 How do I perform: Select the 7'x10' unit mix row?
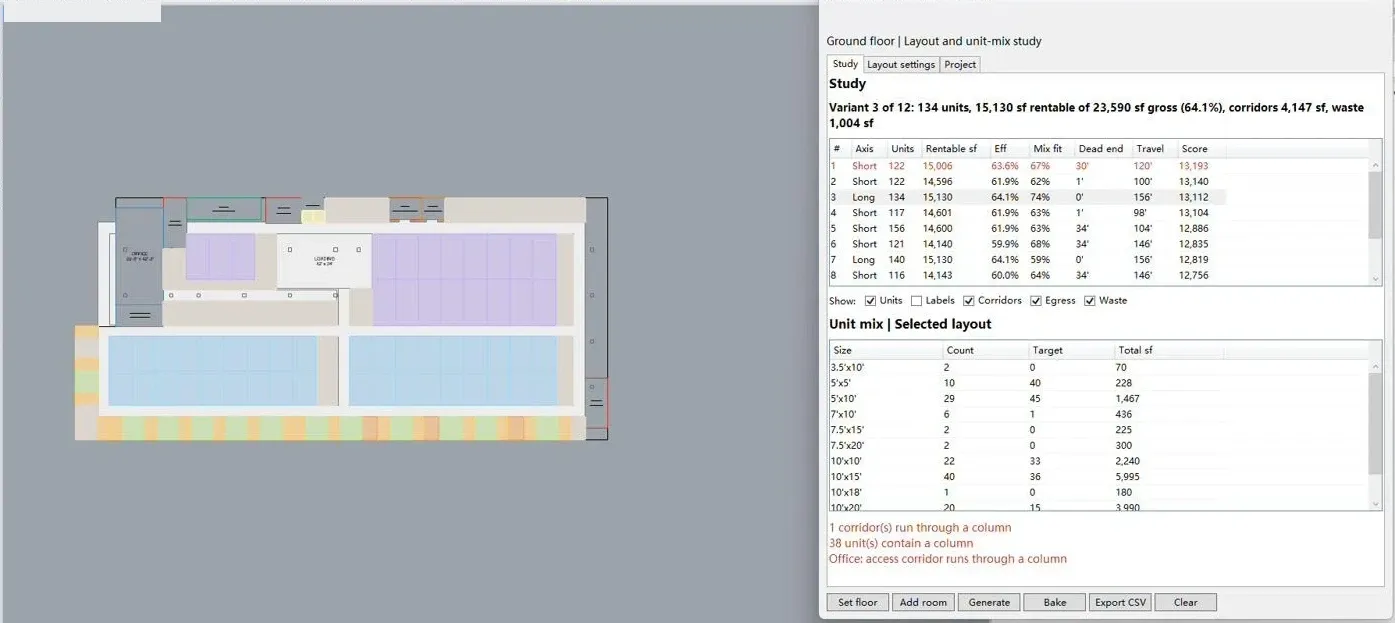coord(1025,414)
